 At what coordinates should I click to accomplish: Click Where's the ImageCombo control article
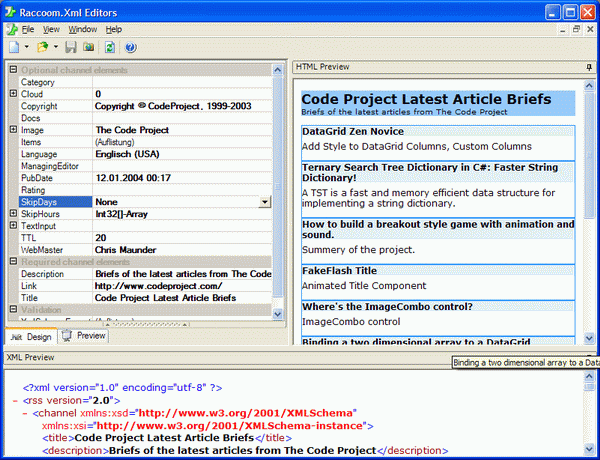click(387, 307)
